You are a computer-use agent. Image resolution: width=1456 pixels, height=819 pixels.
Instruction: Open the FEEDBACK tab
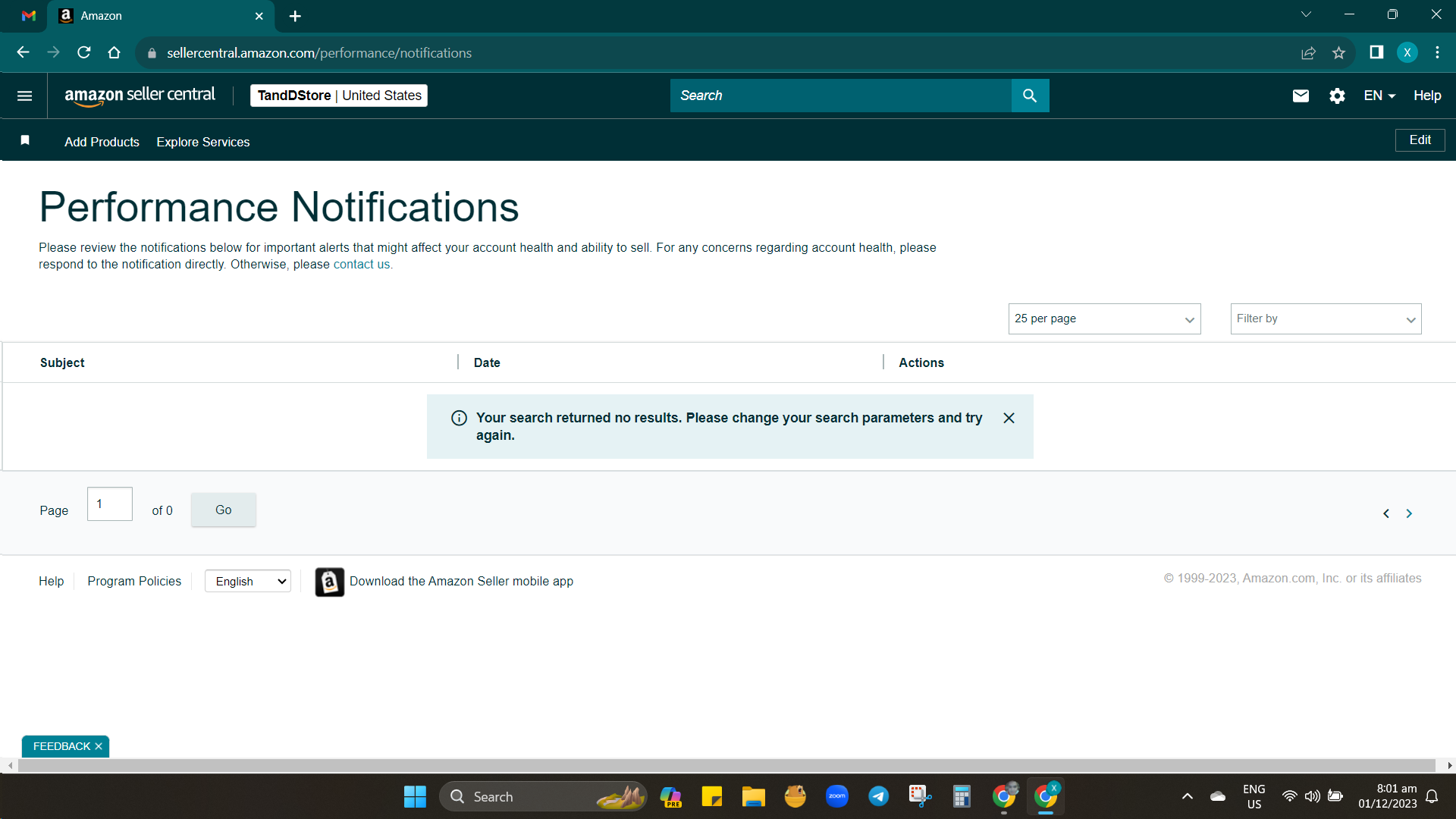pos(61,746)
